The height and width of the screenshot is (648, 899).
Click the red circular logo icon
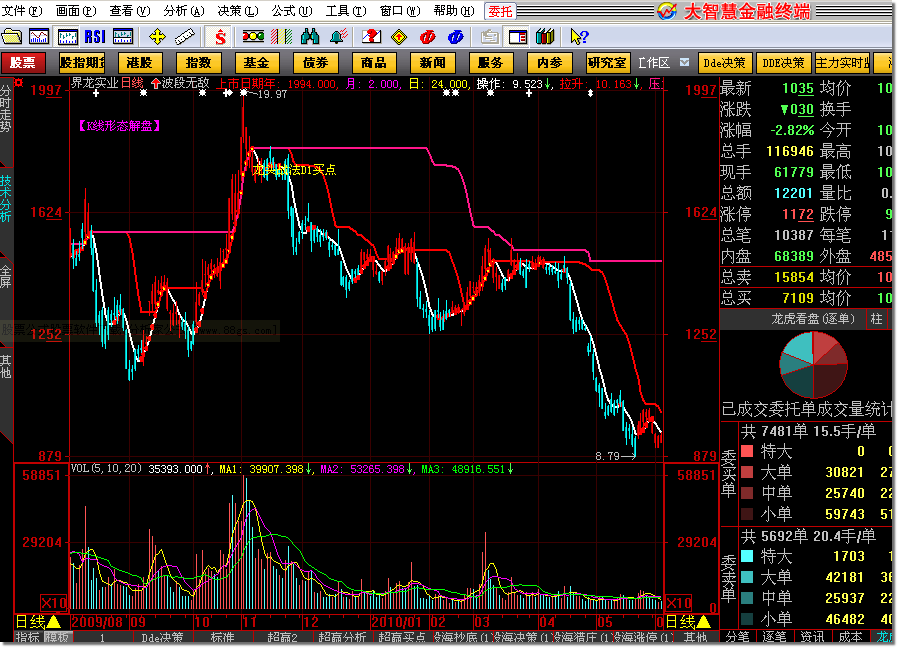(x=428, y=37)
